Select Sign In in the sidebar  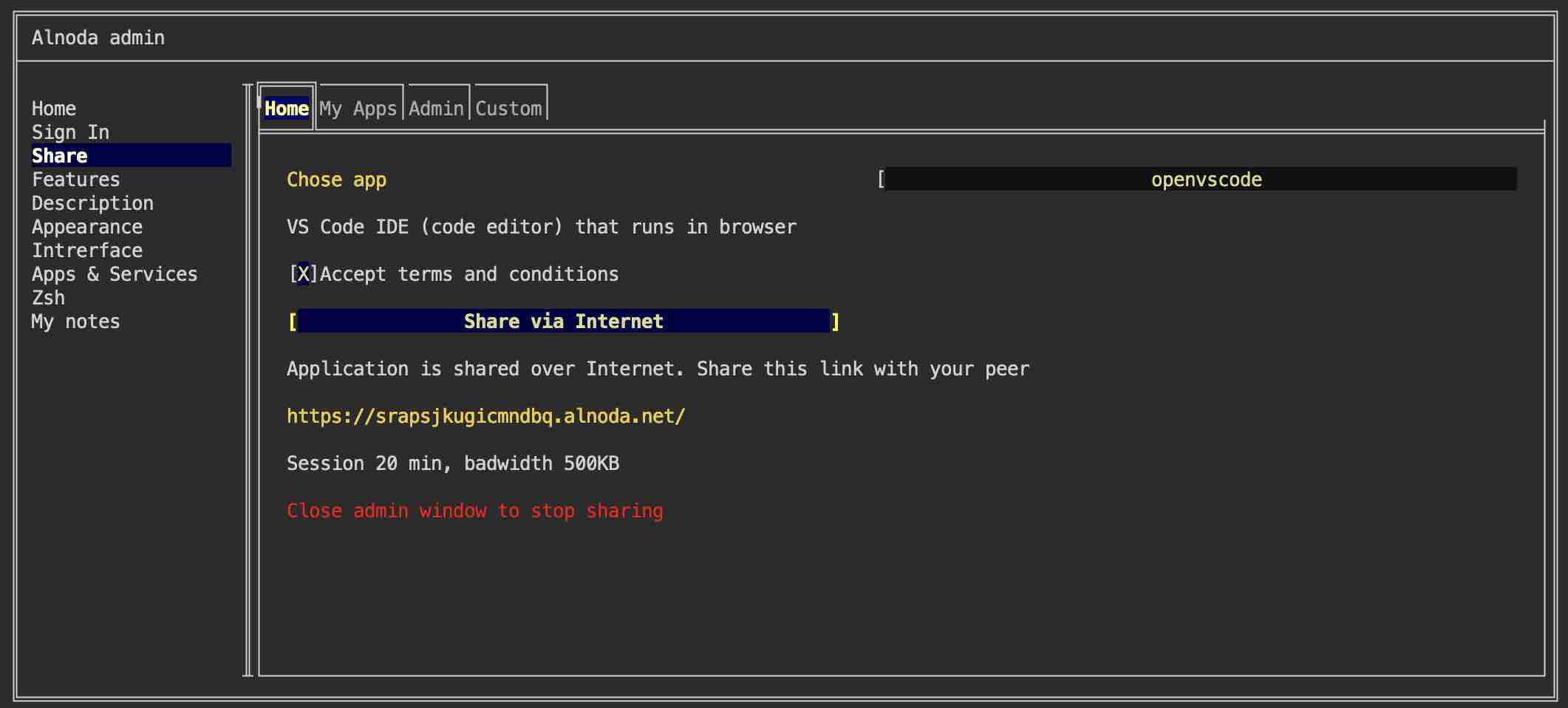tap(70, 132)
